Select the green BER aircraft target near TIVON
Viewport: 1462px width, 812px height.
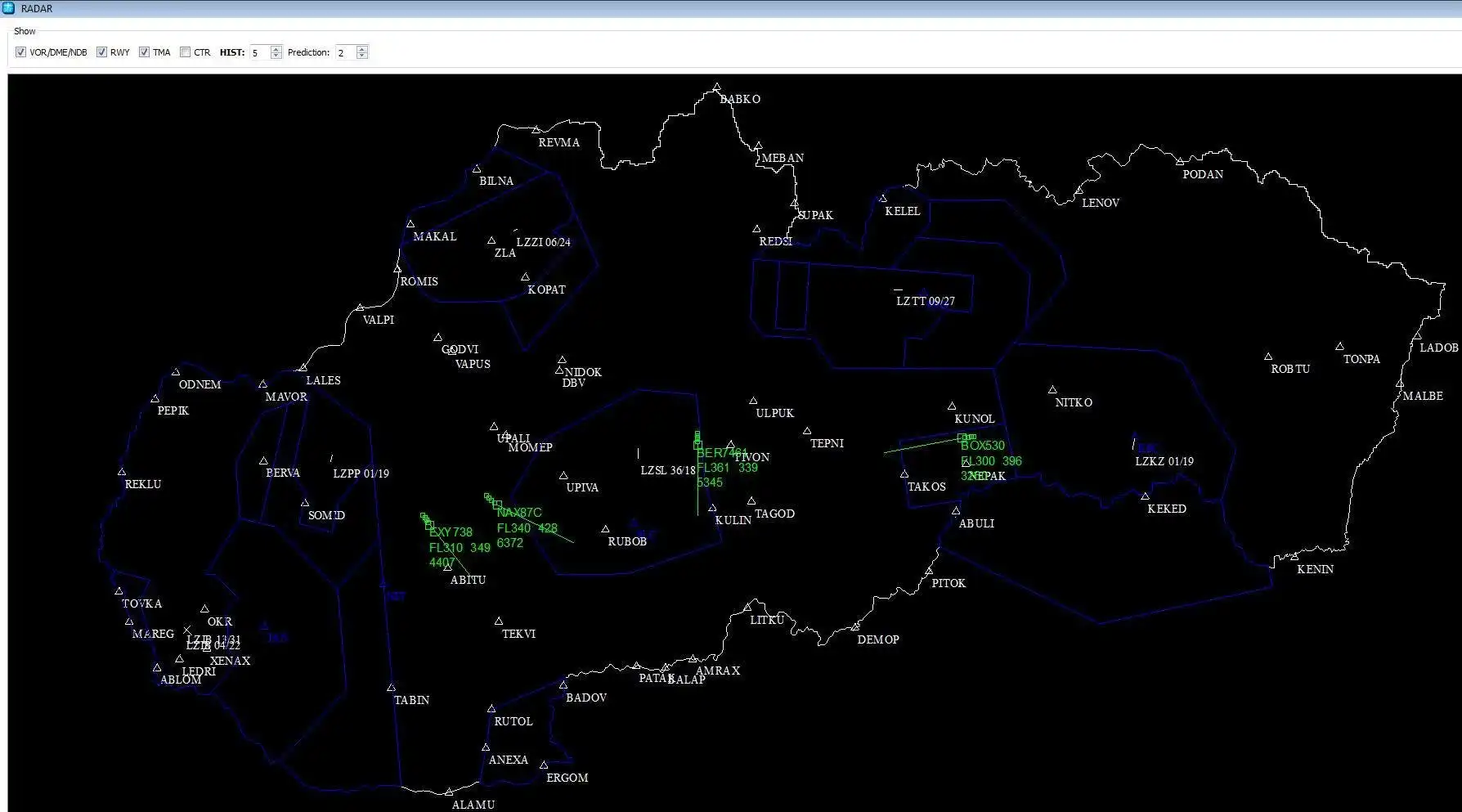[x=697, y=446]
